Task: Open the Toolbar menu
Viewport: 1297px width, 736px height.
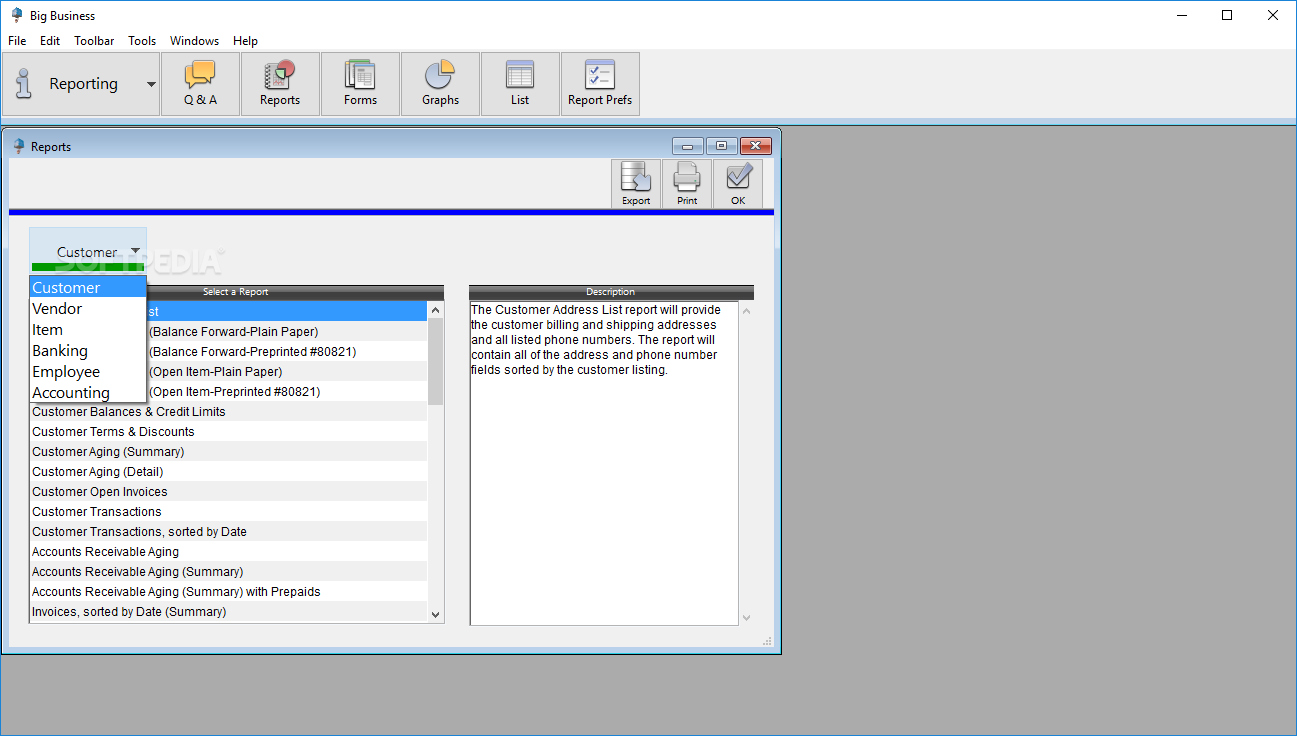Action: pyautogui.click(x=94, y=41)
